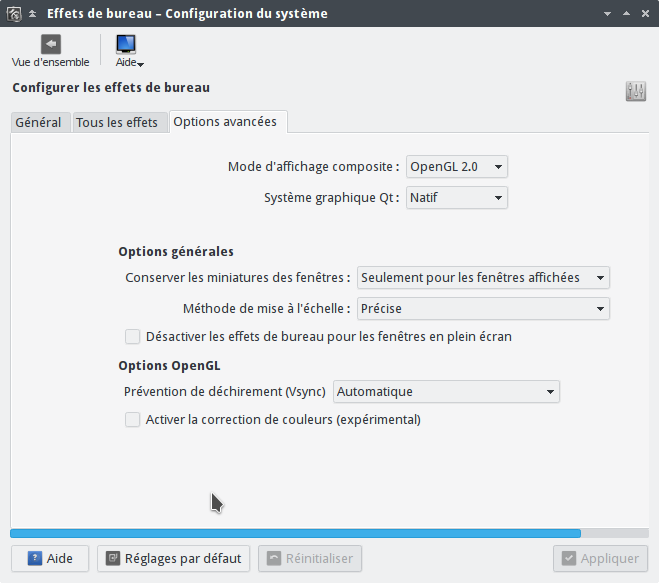Toggle disabling effects for fullscreen windows
Screen dimensions: 659x583
132,337
